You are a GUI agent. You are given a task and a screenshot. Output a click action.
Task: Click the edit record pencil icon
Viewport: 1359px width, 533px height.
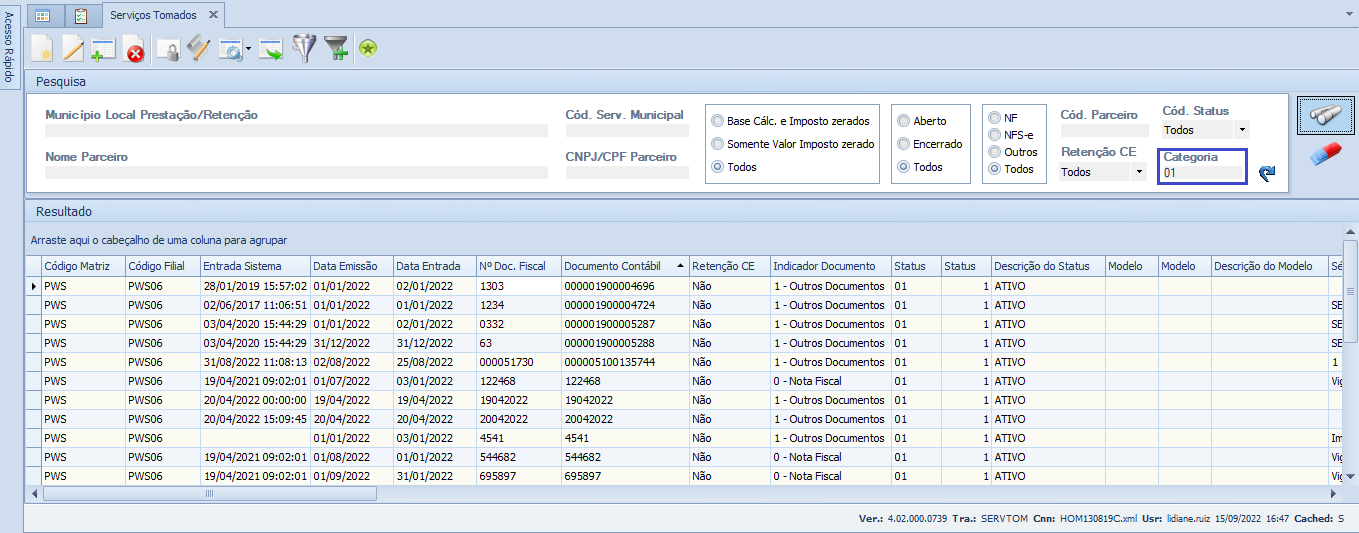pos(73,48)
